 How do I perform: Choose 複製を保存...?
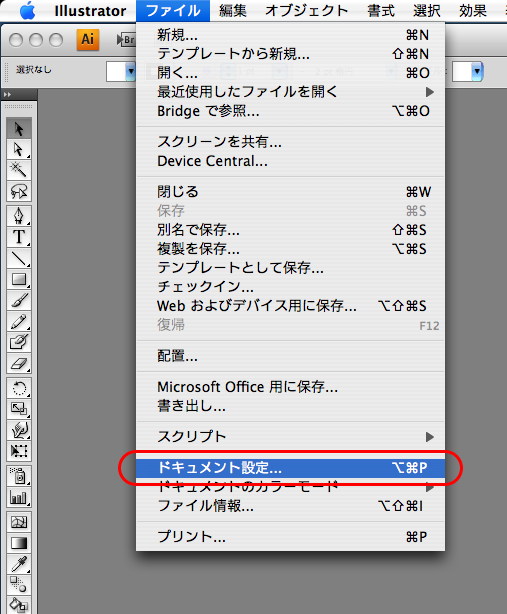(x=290, y=249)
